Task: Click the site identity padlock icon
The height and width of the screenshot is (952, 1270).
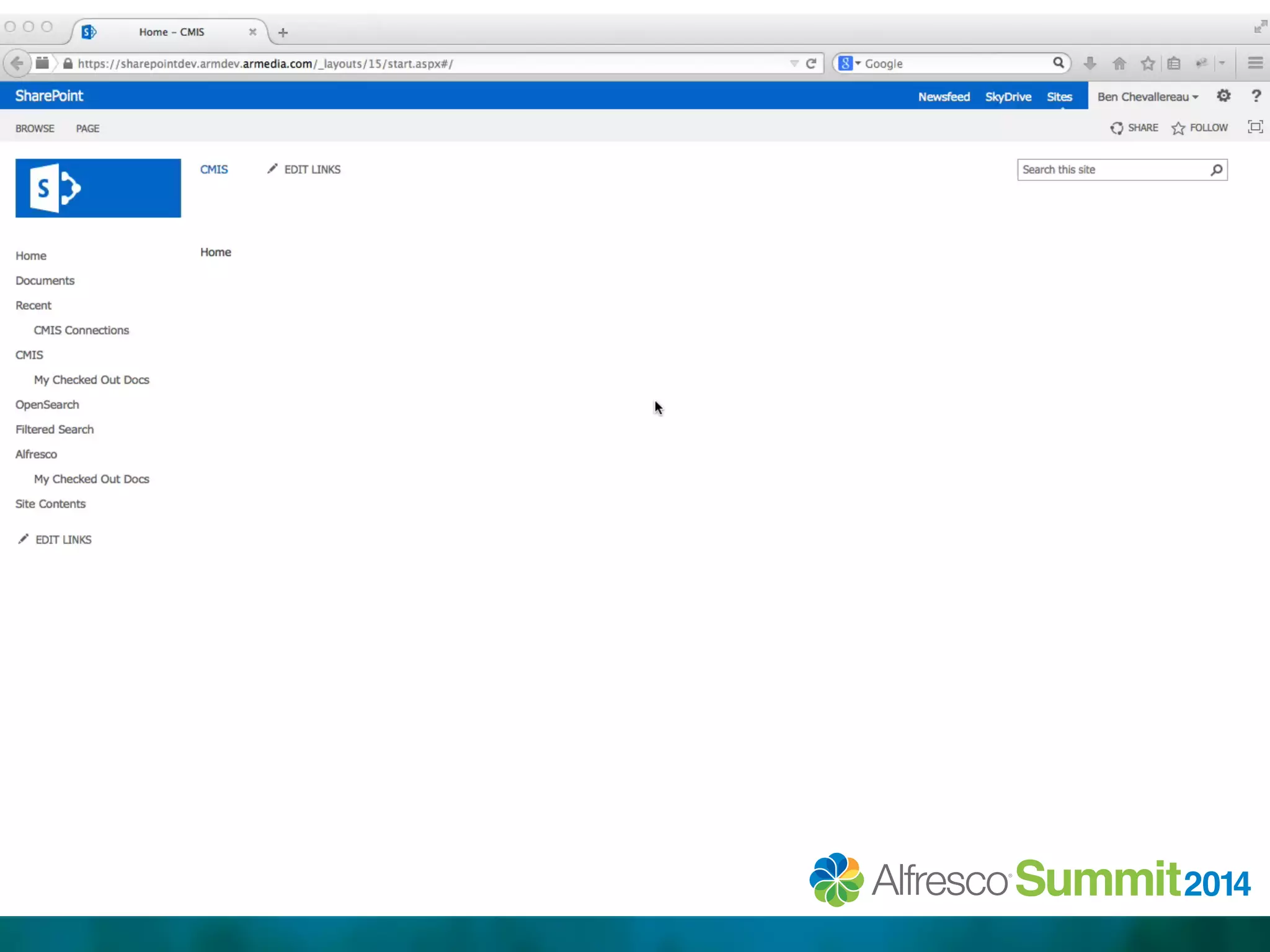Action: (x=68, y=63)
